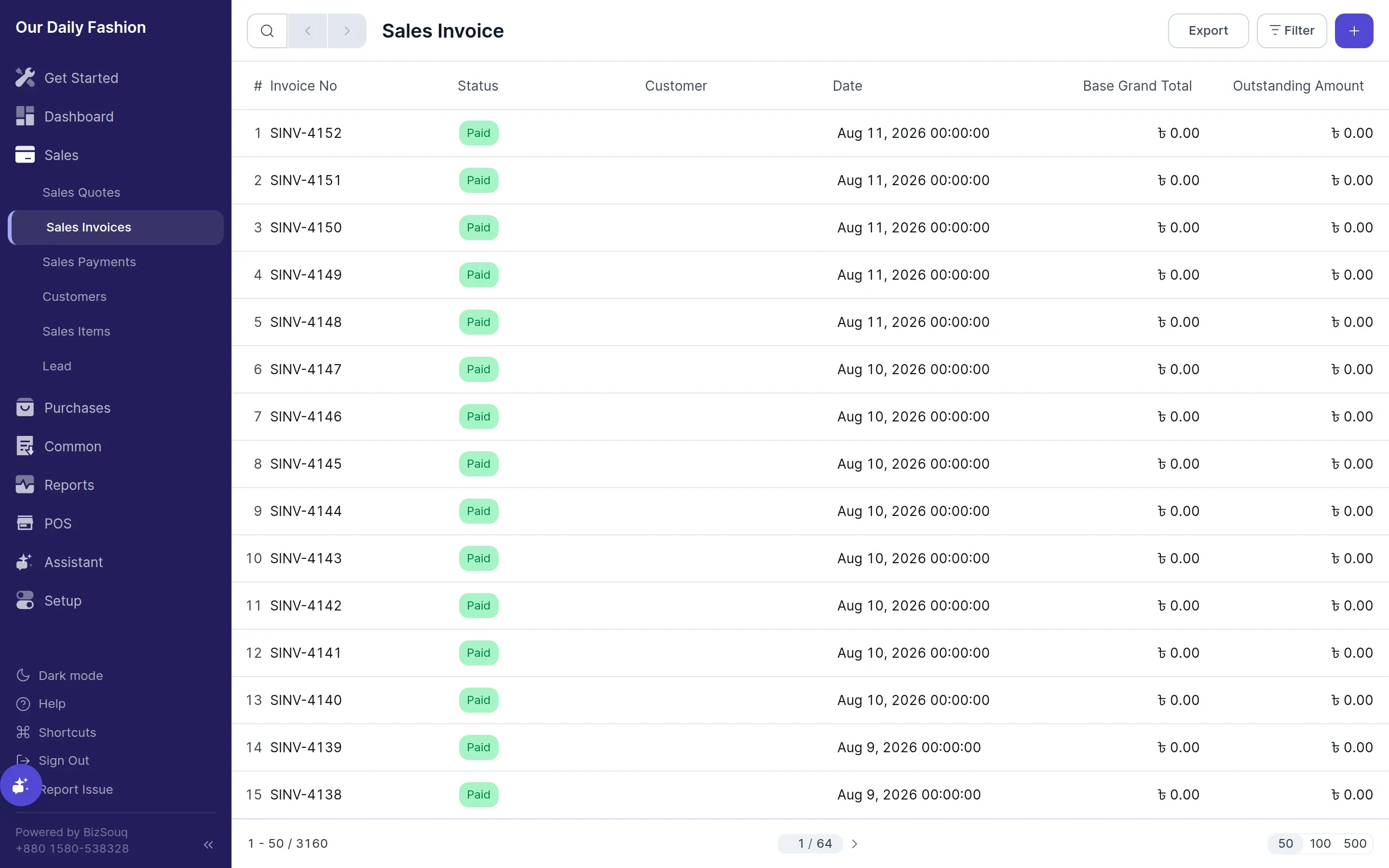Click the Help question mark icon

(x=23, y=704)
